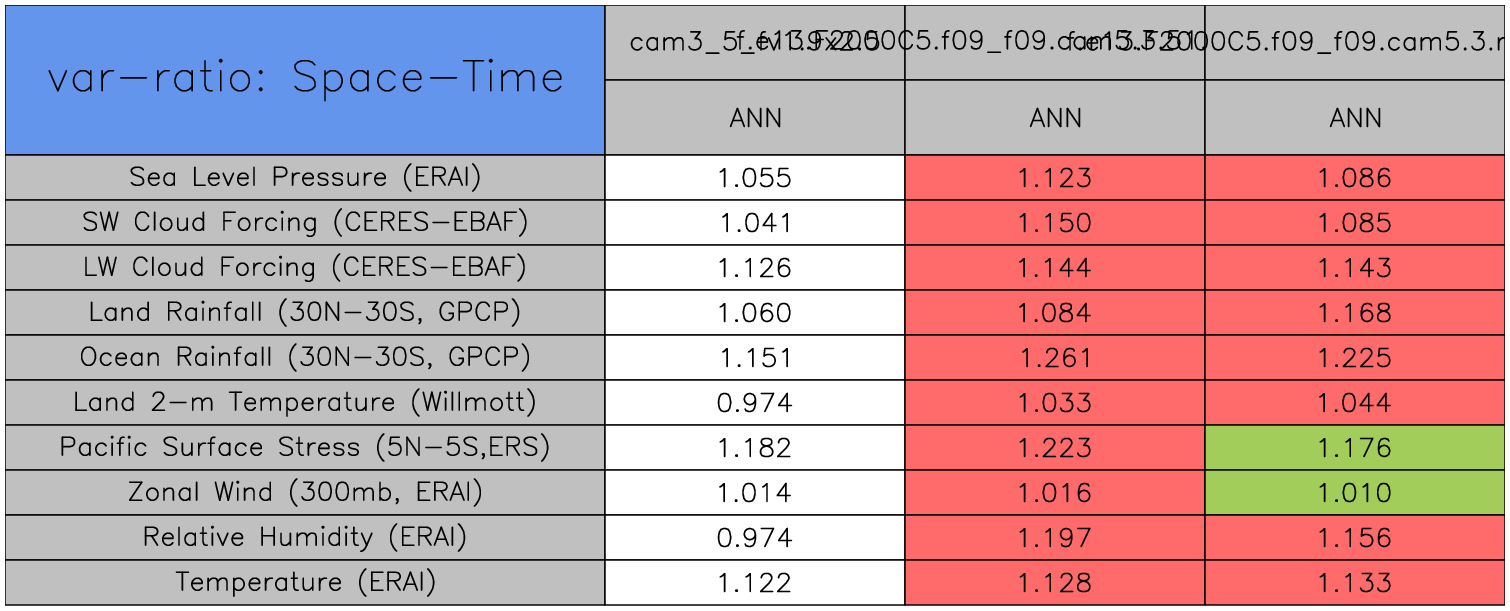Click Land 2-m Temperature (Willmott) label
This screenshot has height=611, width=1510.
(x=305, y=403)
